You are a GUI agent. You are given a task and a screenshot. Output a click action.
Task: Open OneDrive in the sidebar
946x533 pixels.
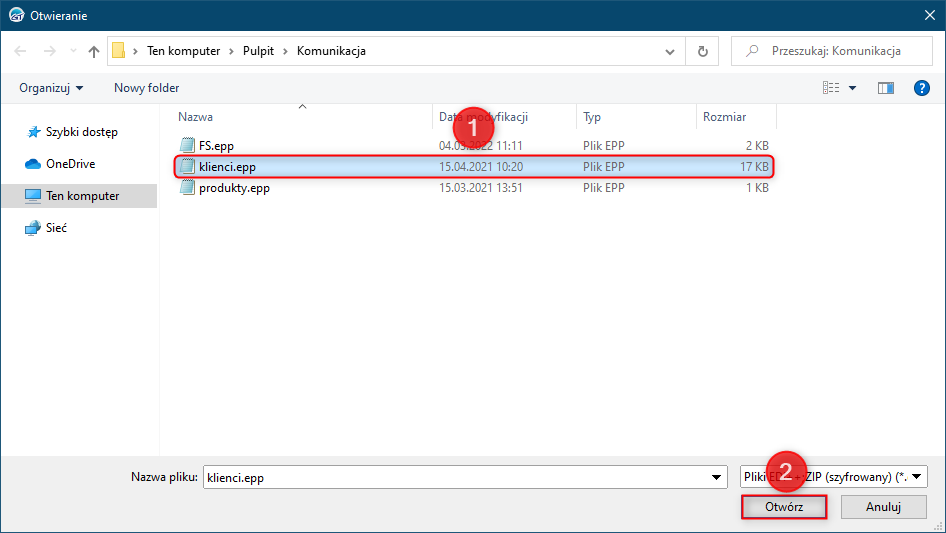(70, 164)
